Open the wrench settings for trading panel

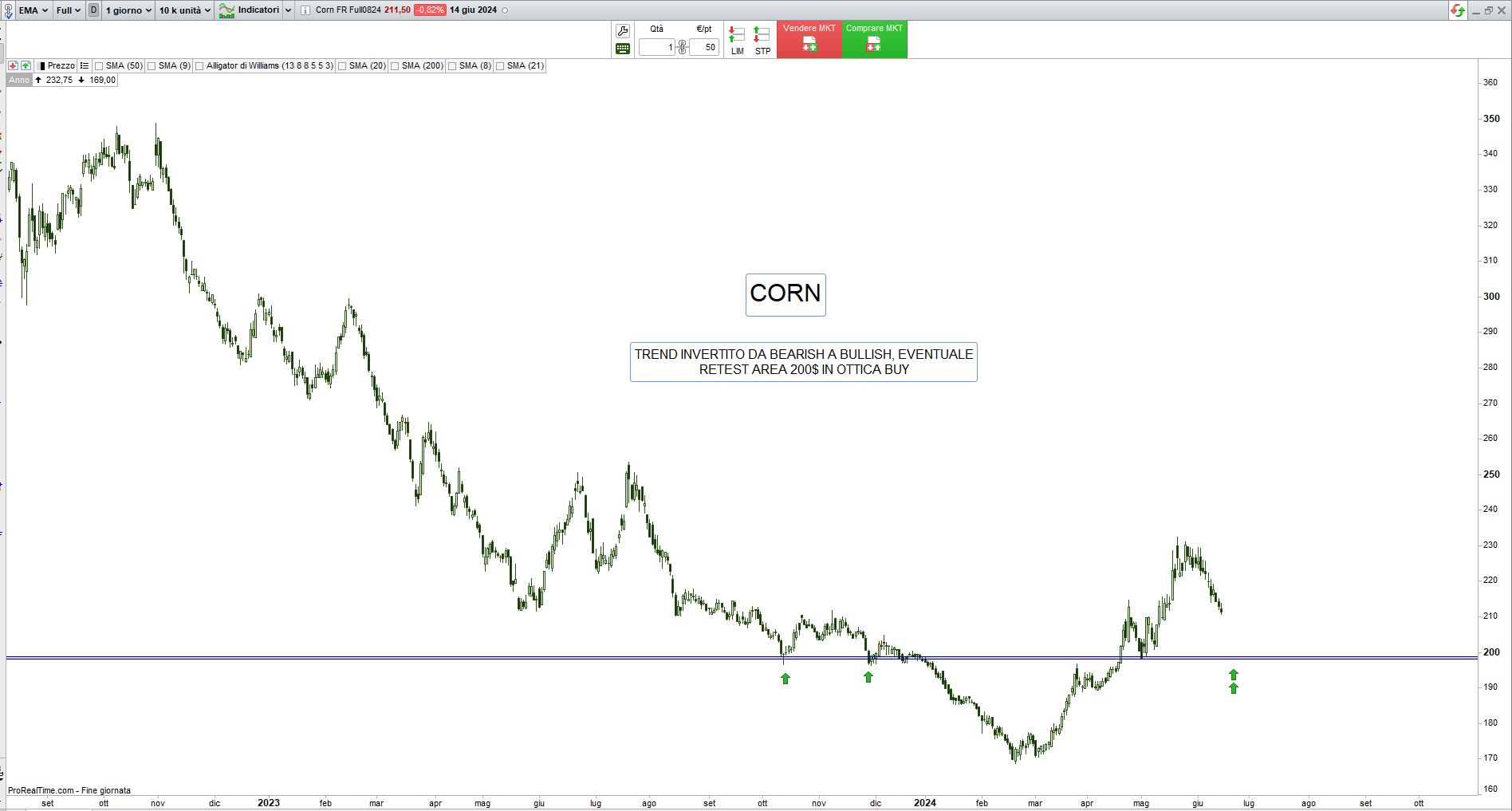(x=623, y=31)
